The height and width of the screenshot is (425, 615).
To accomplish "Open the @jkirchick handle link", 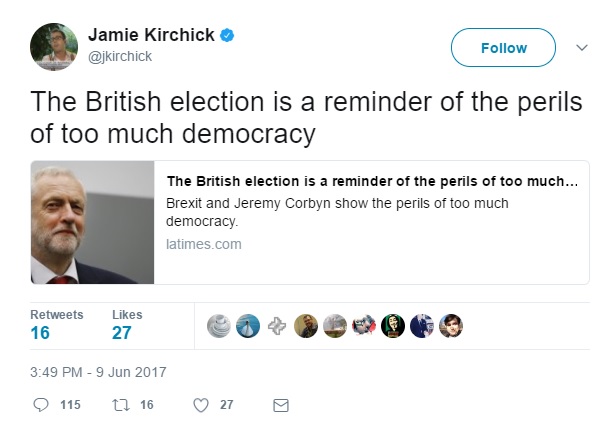I will [120, 56].
